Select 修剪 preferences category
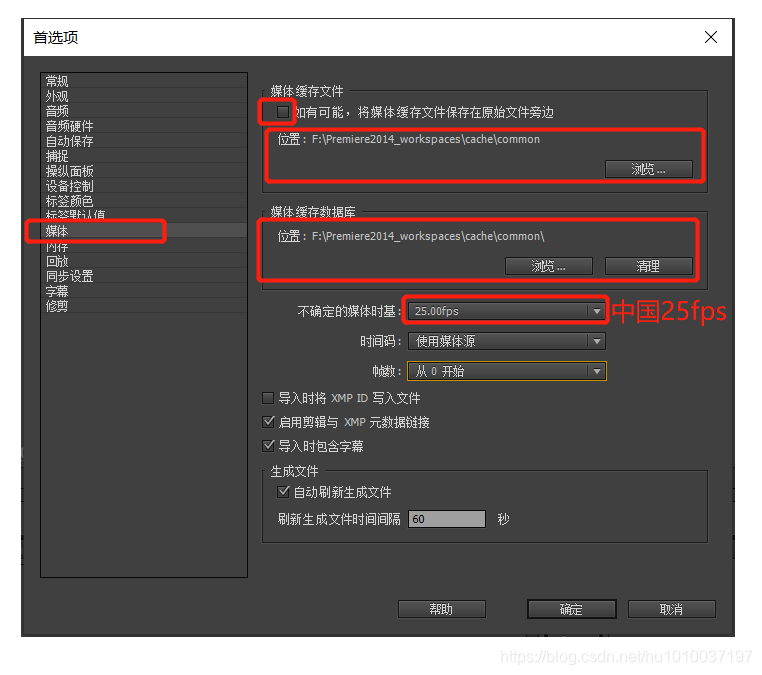Image resolution: width=762 pixels, height=675 pixels. tap(144, 306)
